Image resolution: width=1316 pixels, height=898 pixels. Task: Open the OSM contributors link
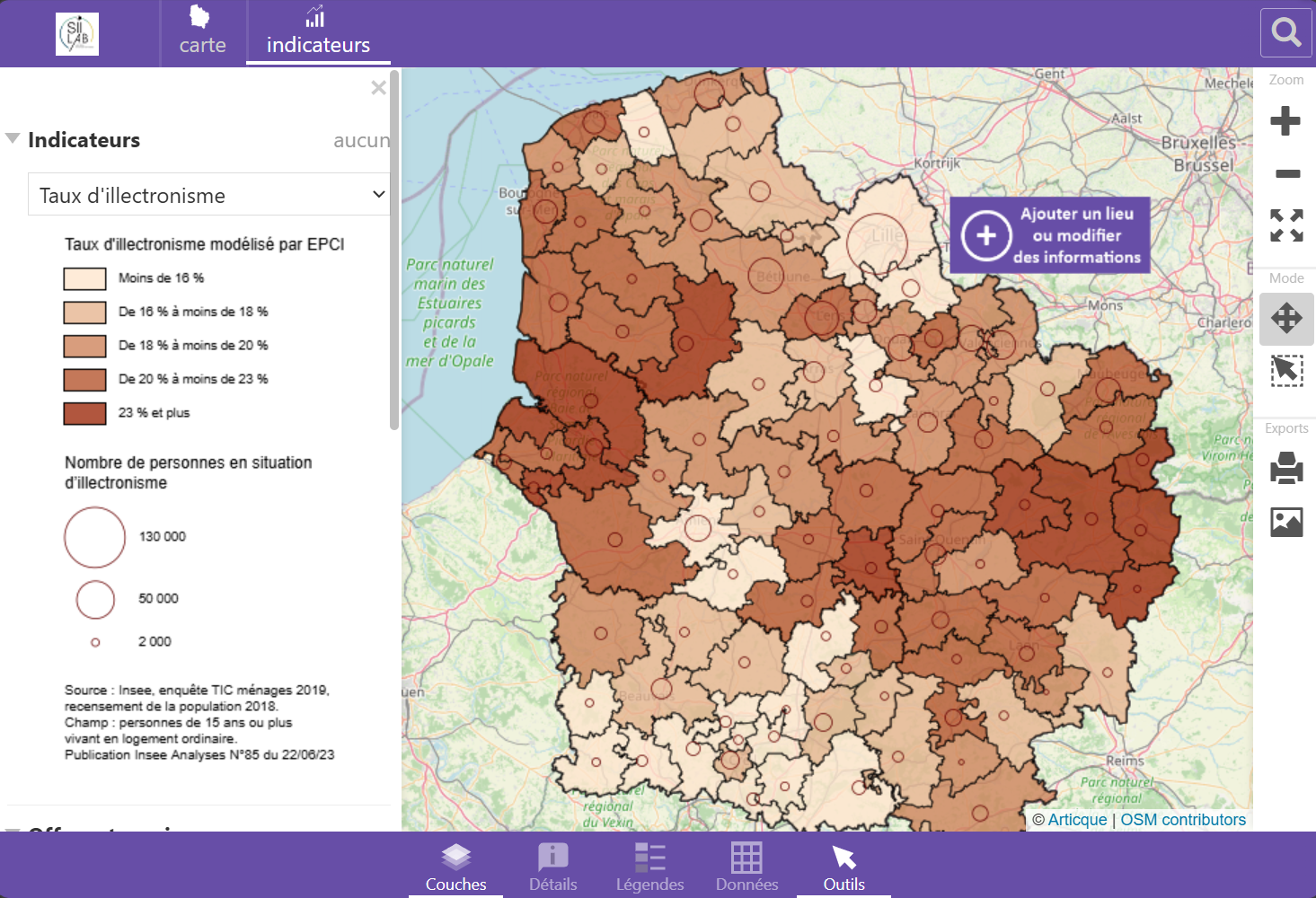(1183, 820)
